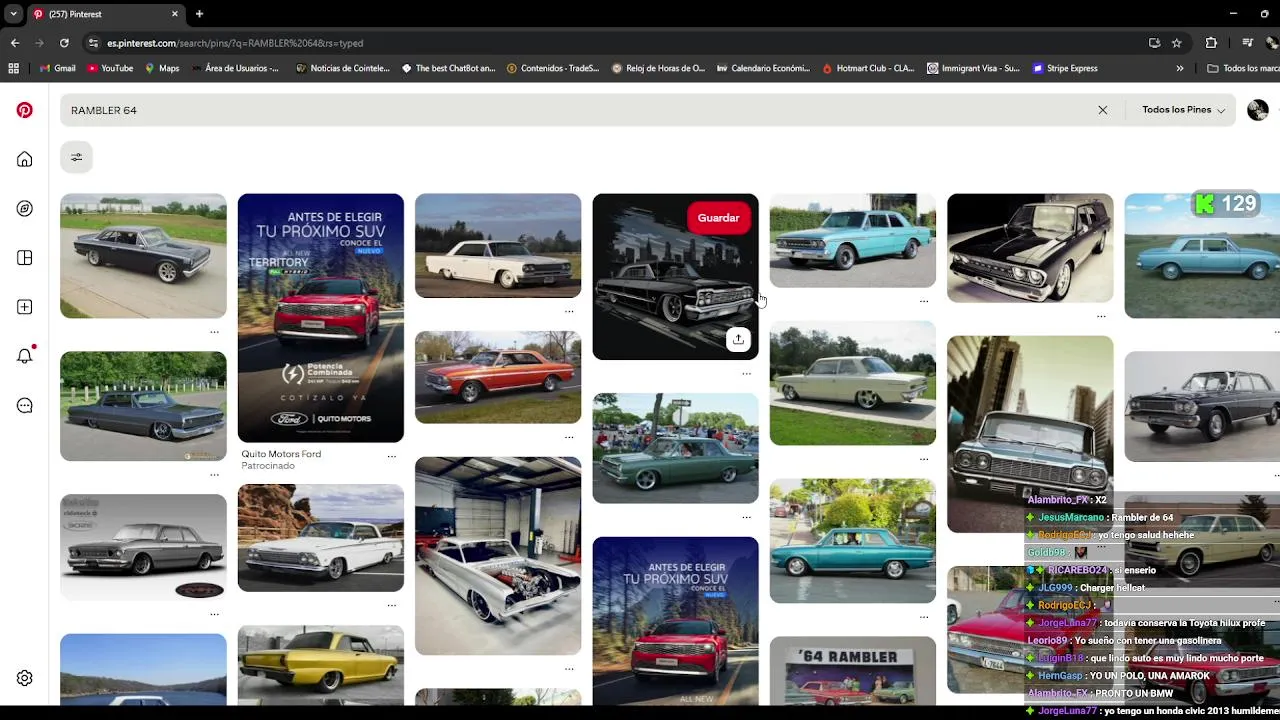Open black Rambler on driveway pin
This screenshot has width=1280, height=720.
[143, 256]
